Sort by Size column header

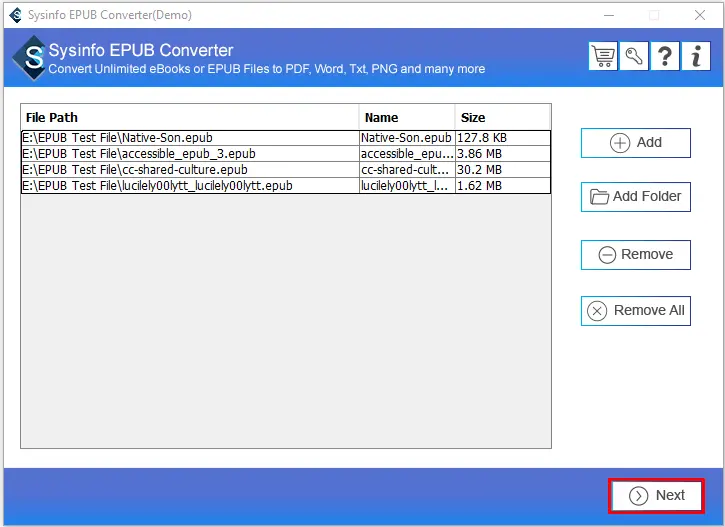click(502, 117)
